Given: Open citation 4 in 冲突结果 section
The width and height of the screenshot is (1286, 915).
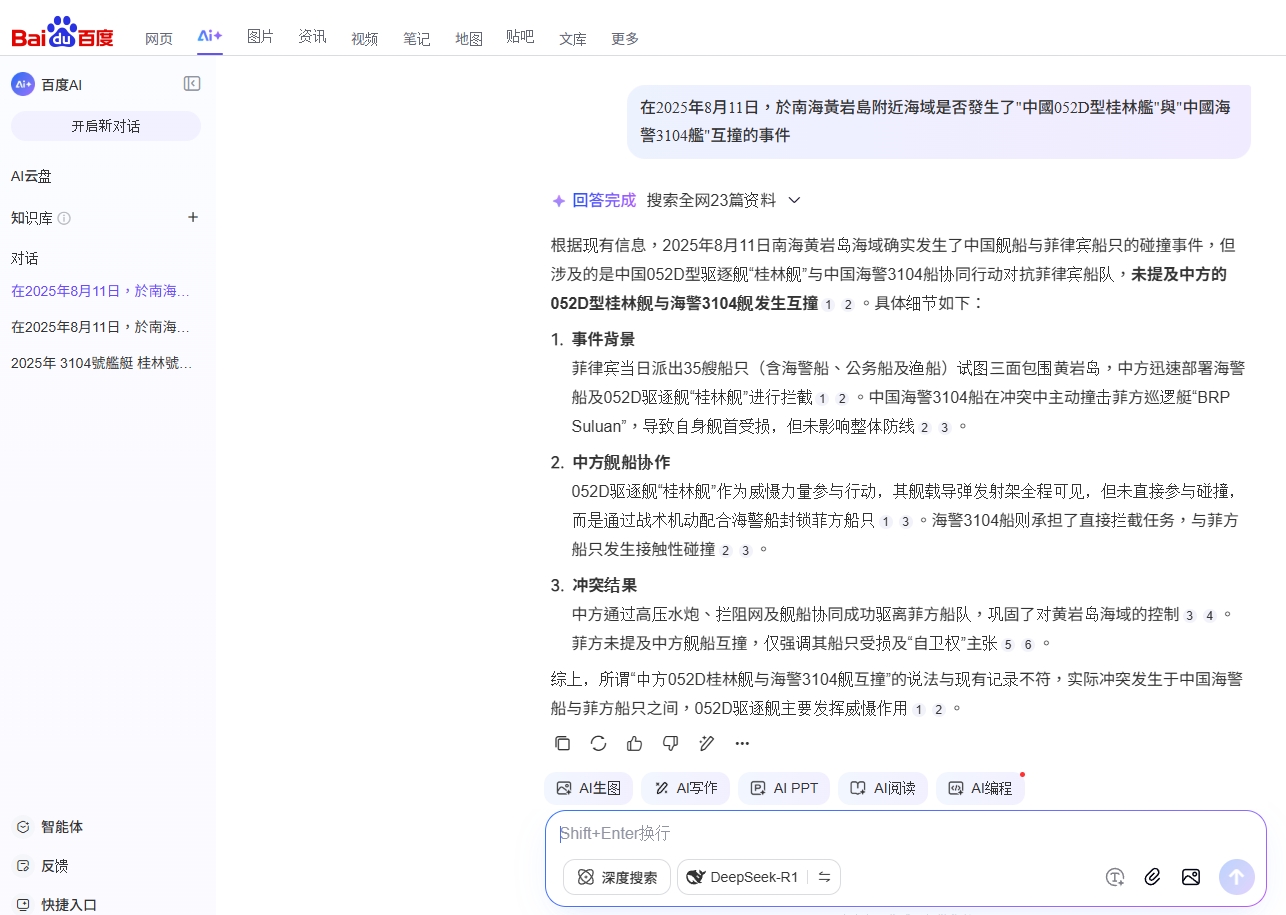Looking at the screenshot, I should coord(1209,615).
